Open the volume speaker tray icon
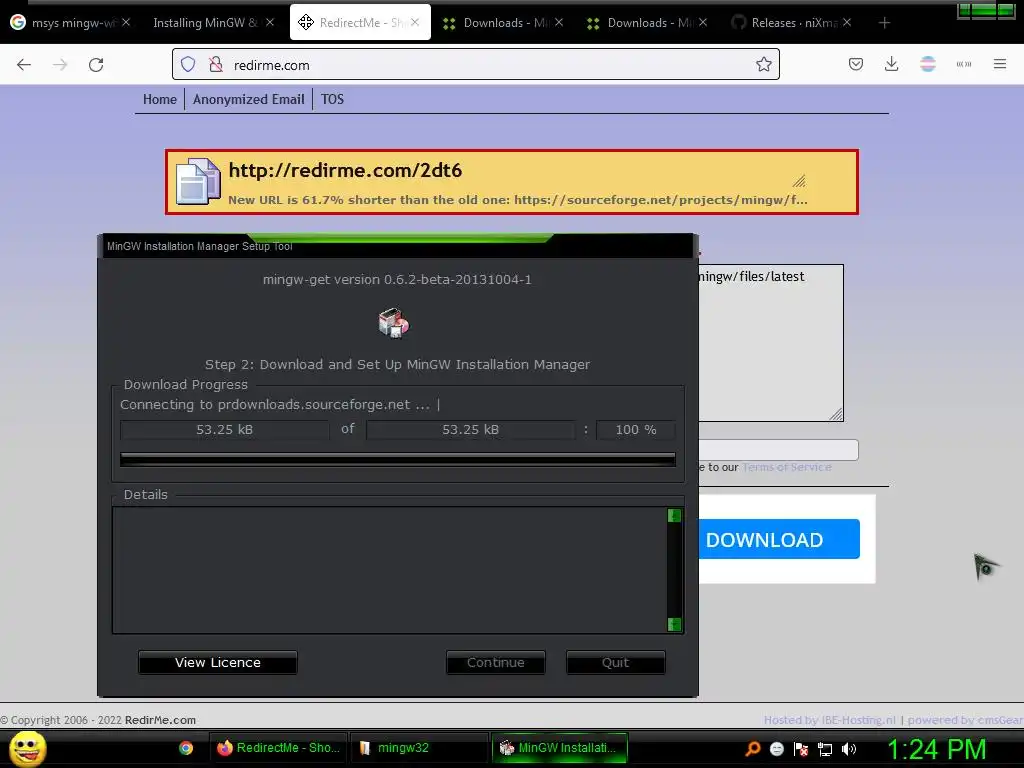This screenshot has width=1024, height=768. 849,749
